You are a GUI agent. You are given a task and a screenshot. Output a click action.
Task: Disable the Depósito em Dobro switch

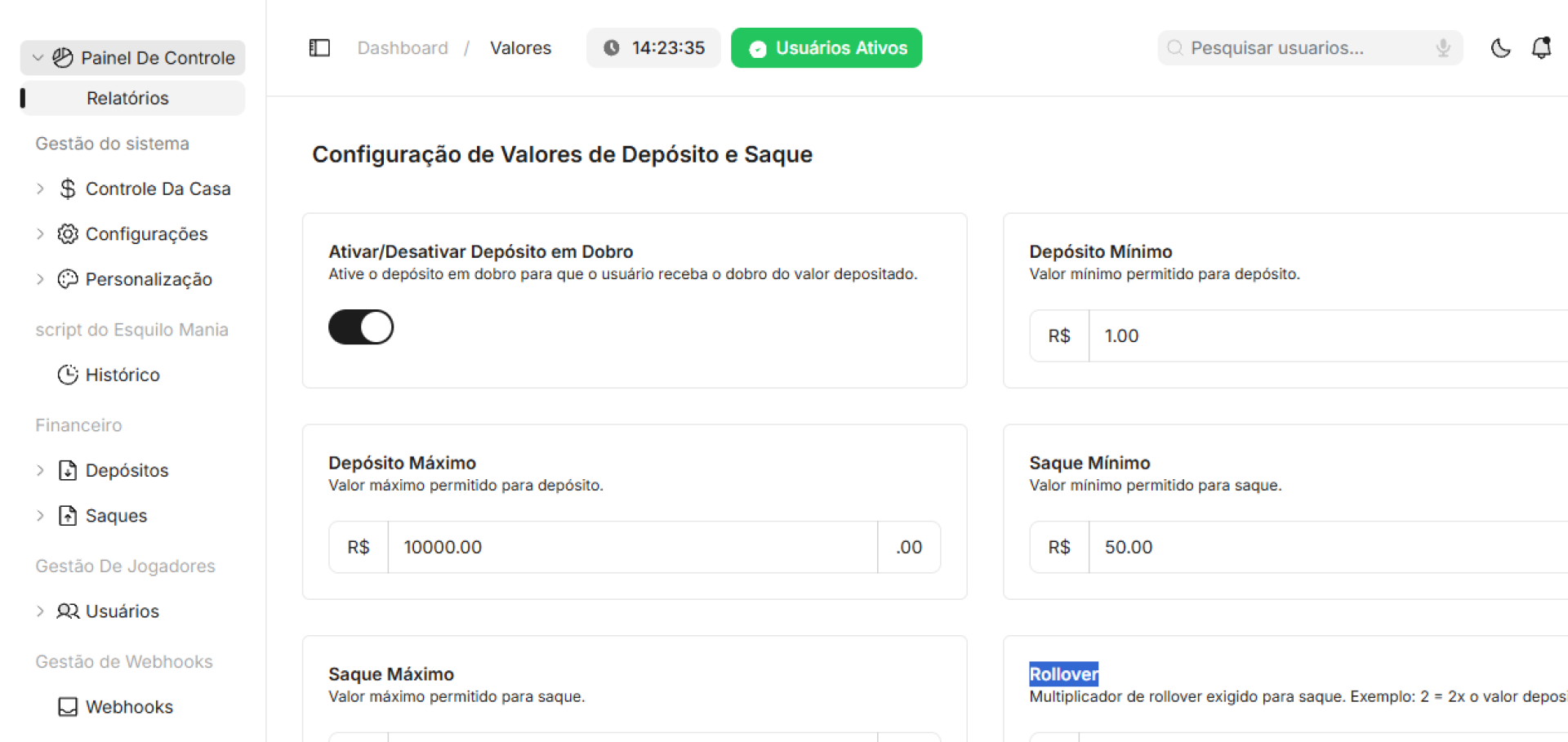(361, 327)
